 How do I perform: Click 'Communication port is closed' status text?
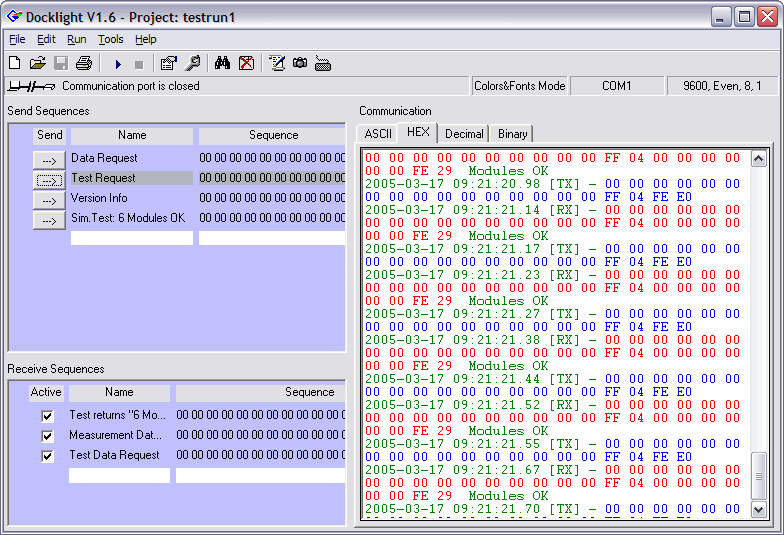tap(130, 86)
